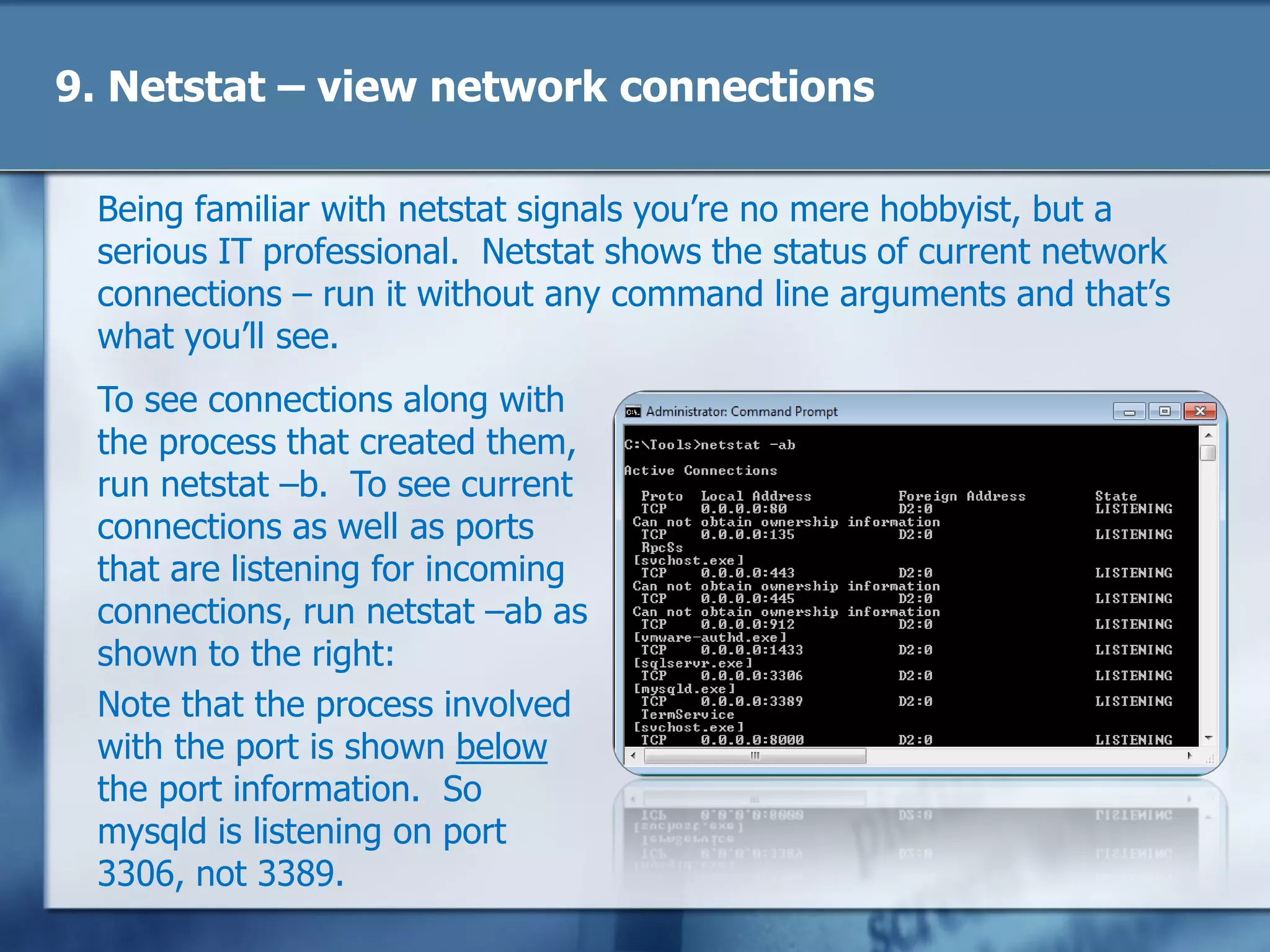Click the address 0.0.0.0:3306
The image size is (1270, 952).
[x=752, y=676]
